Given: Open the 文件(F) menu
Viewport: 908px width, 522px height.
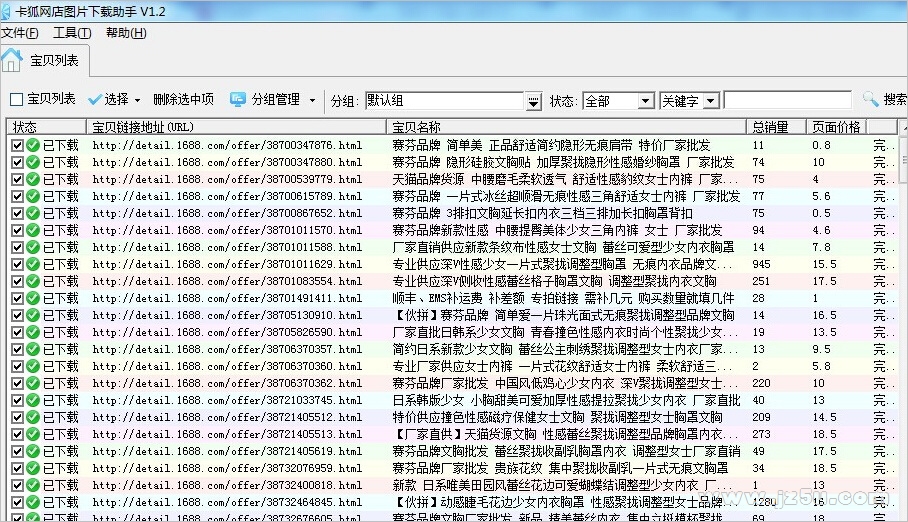Looking at the screenshot, I should 20,33.
